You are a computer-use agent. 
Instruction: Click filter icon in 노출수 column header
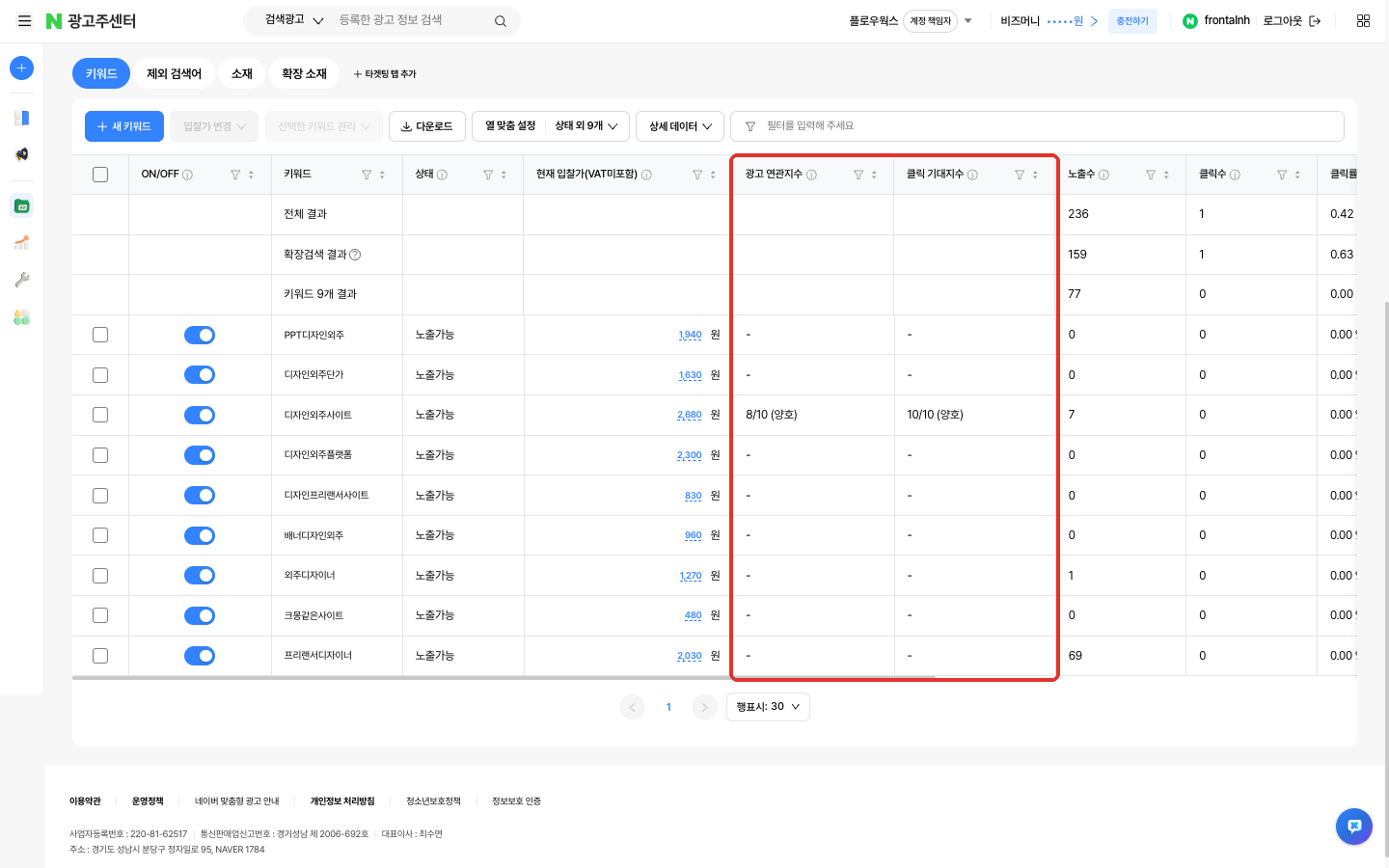(1151, 175)
